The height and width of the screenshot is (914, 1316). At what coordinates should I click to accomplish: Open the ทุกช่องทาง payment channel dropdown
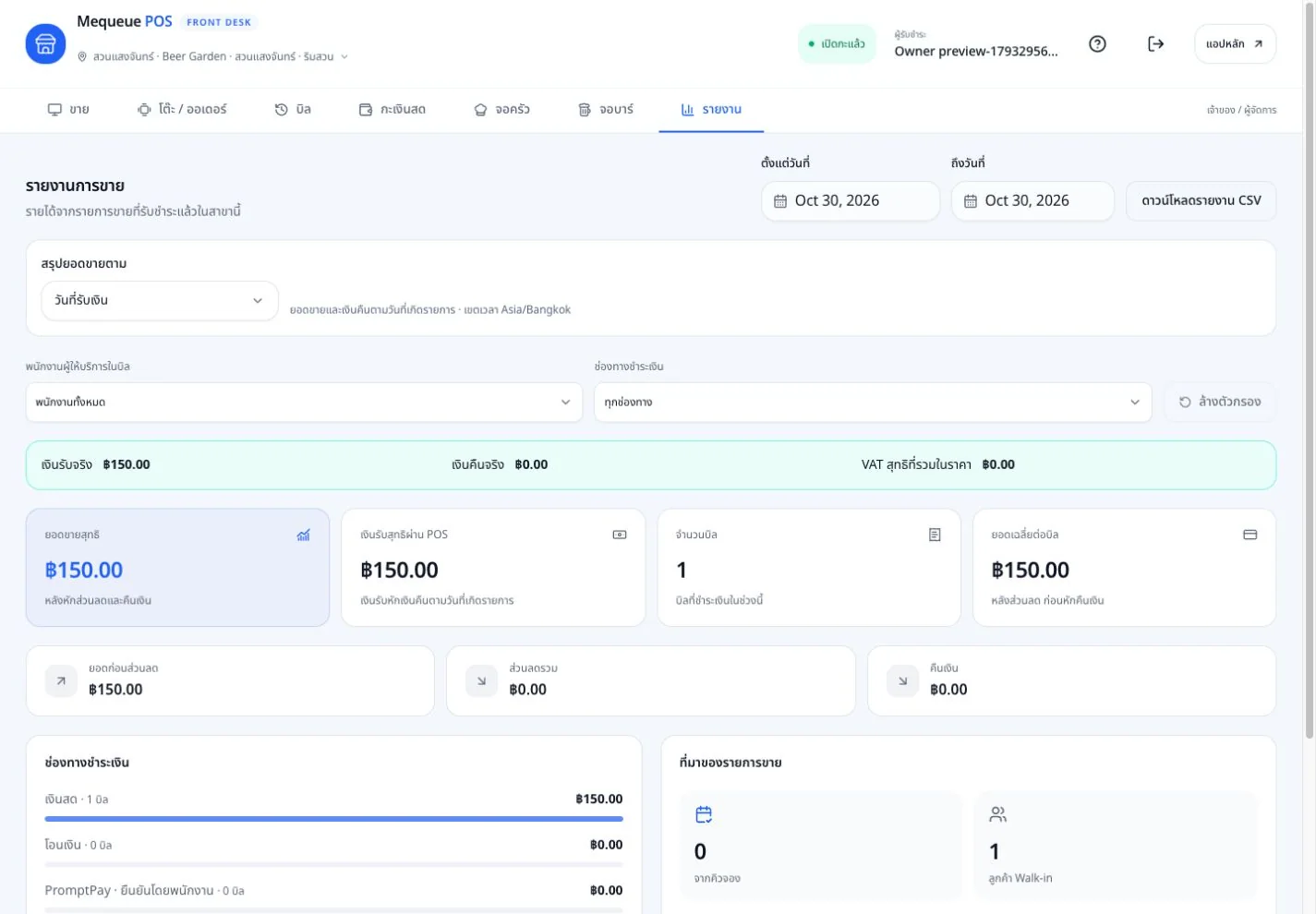click(873, 403)
